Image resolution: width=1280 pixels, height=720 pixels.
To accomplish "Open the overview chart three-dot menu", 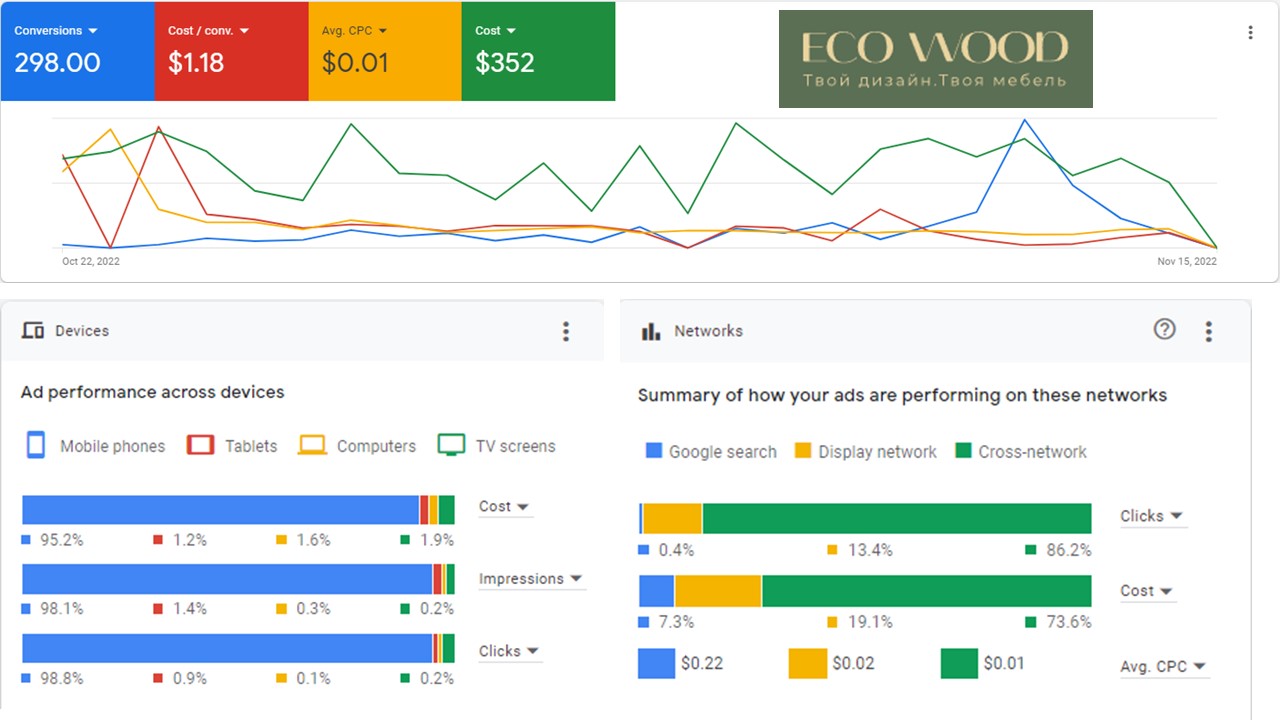I will 1250,32.
